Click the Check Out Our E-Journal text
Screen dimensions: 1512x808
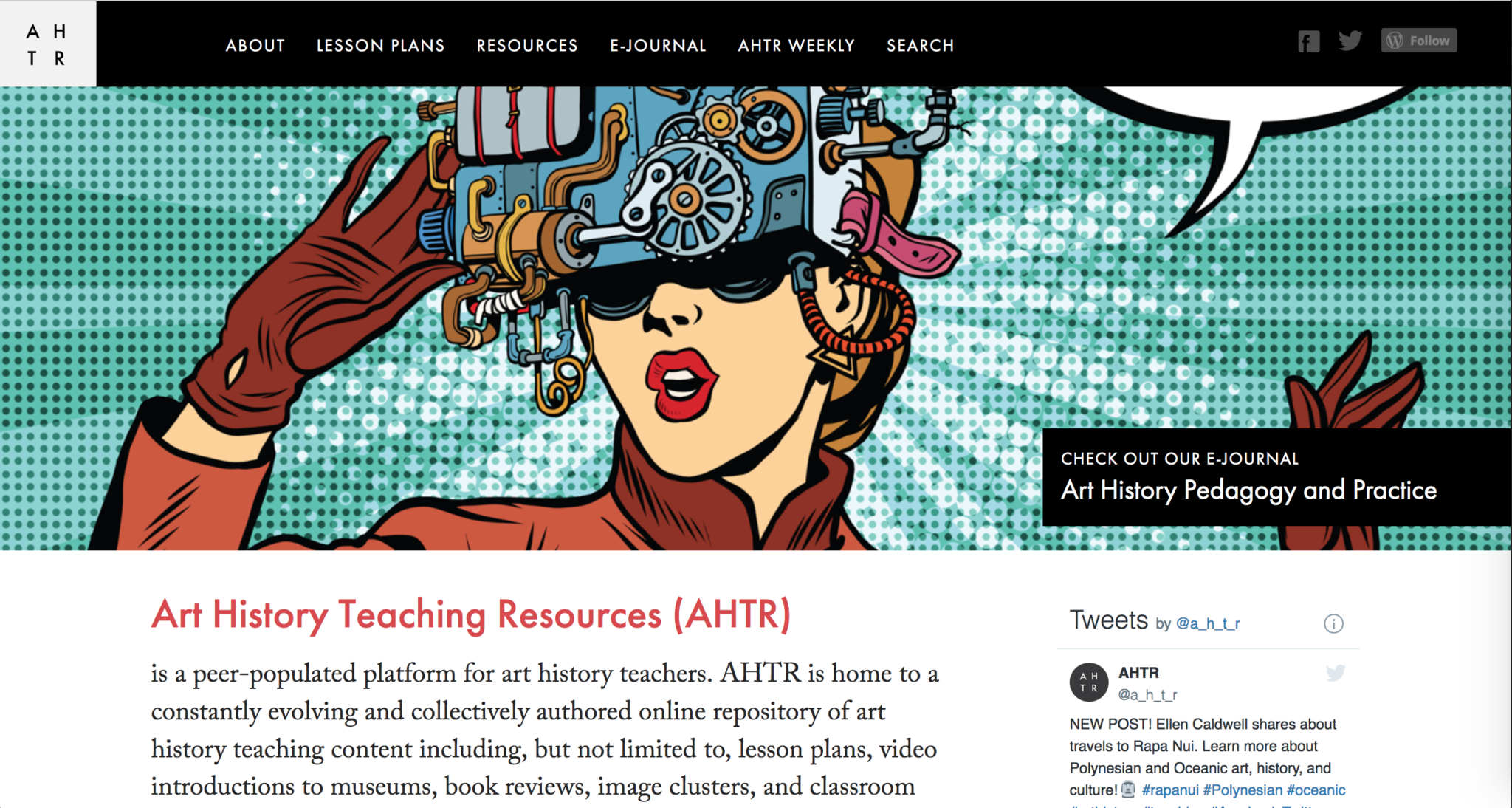[x=1180, y=459]
